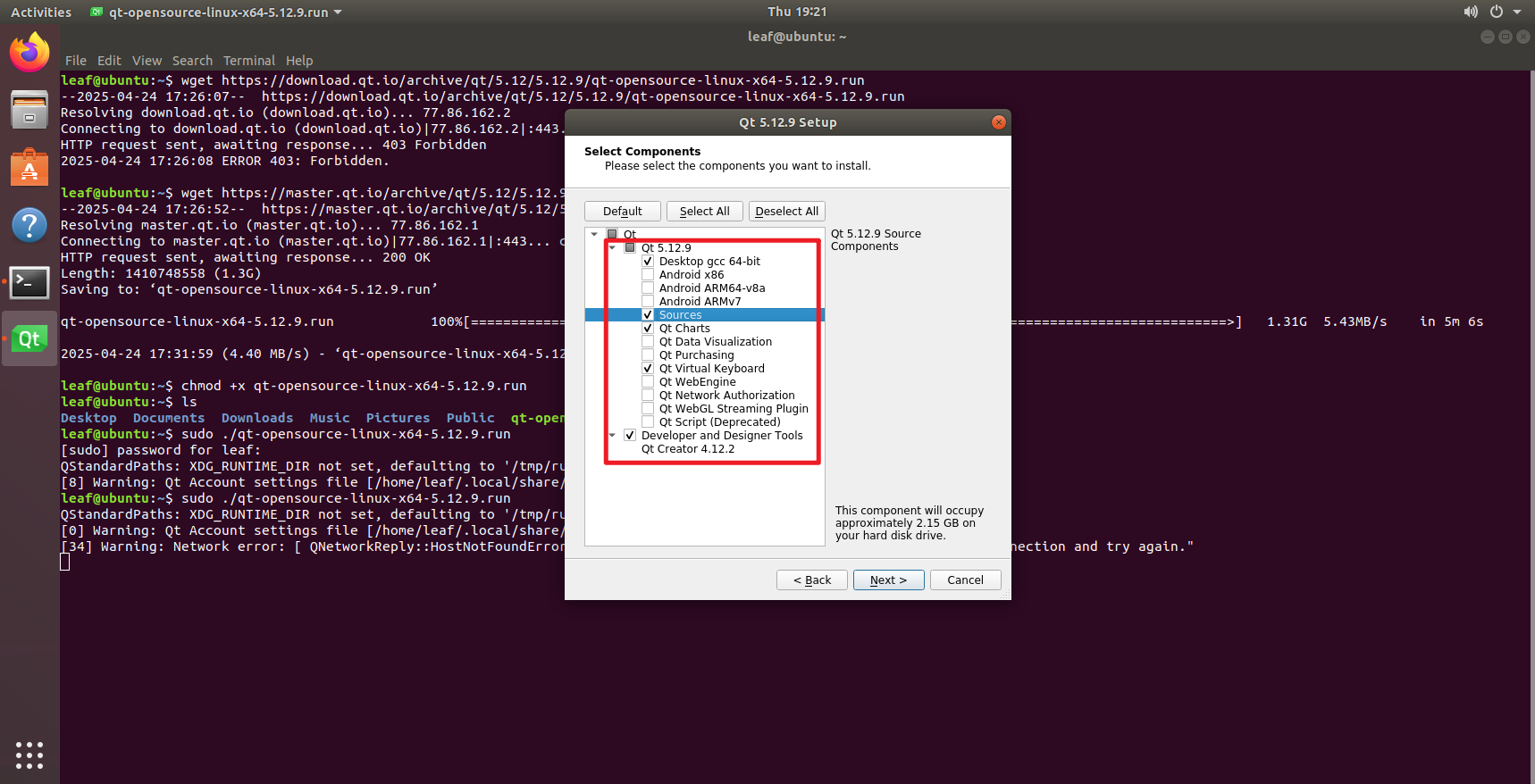Click the Select Components heading
Viewport: 1535px width, 784px height.
tap(642, 151)
